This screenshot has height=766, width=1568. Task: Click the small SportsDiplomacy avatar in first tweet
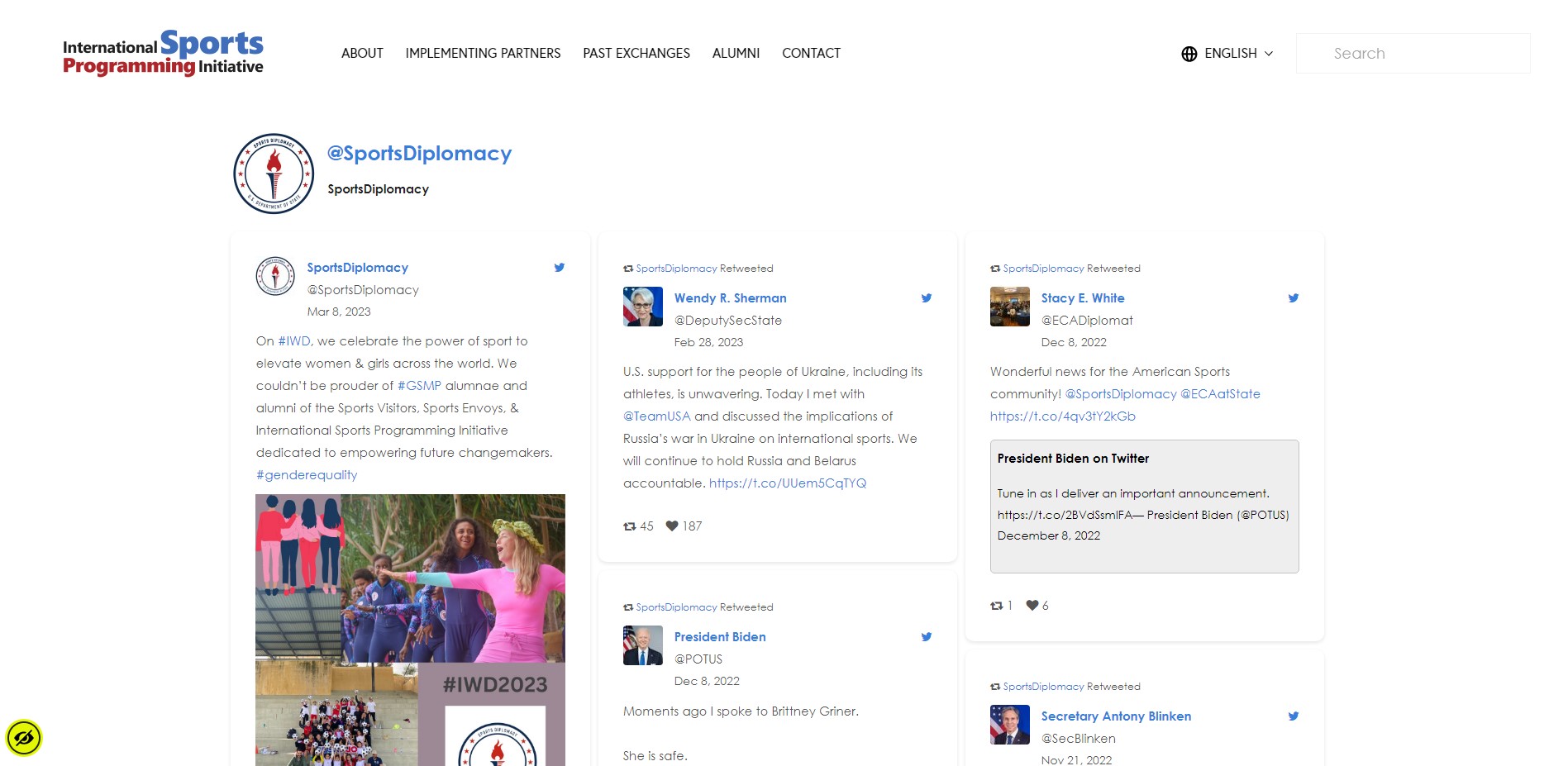275,276
